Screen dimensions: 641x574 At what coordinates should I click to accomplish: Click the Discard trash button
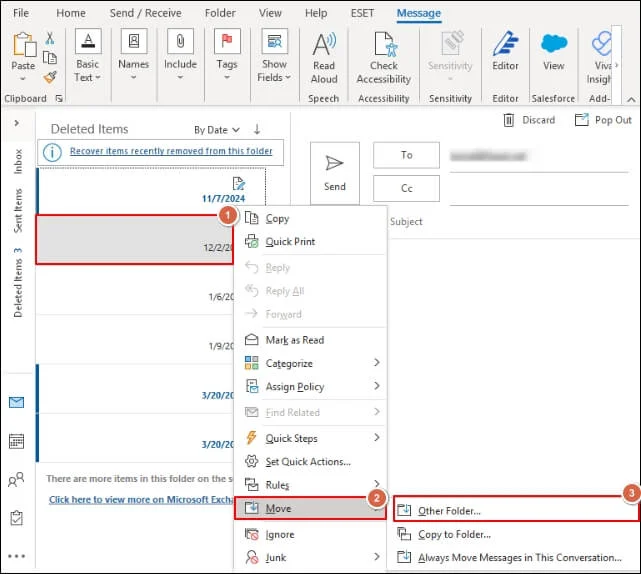(529, 120)
